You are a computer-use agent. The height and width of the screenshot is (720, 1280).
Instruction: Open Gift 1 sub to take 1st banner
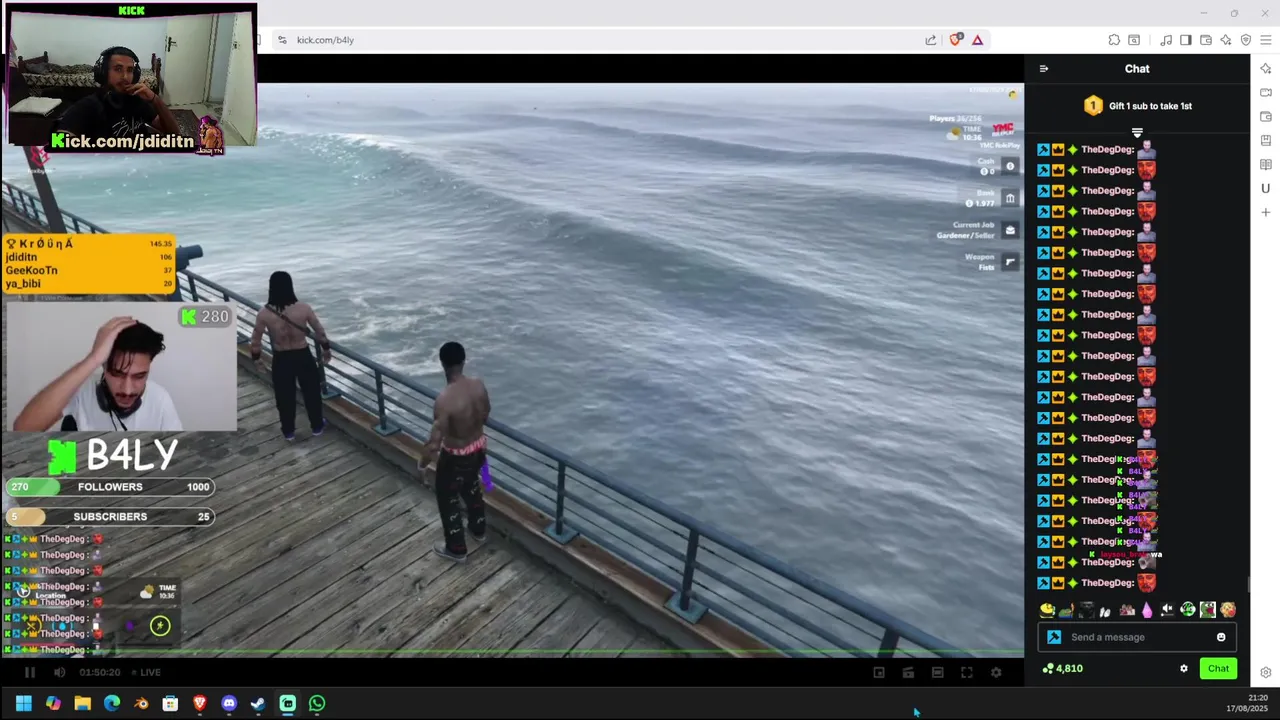tap(1138, 106)
